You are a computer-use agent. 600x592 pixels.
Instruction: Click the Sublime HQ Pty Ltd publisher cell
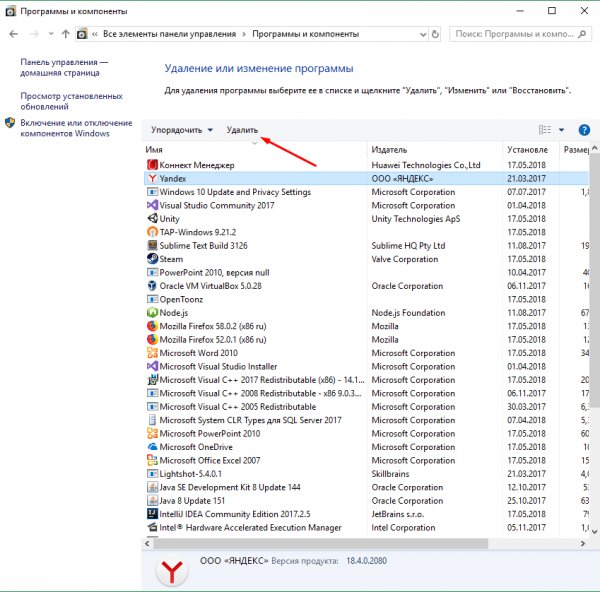[408, 245]
